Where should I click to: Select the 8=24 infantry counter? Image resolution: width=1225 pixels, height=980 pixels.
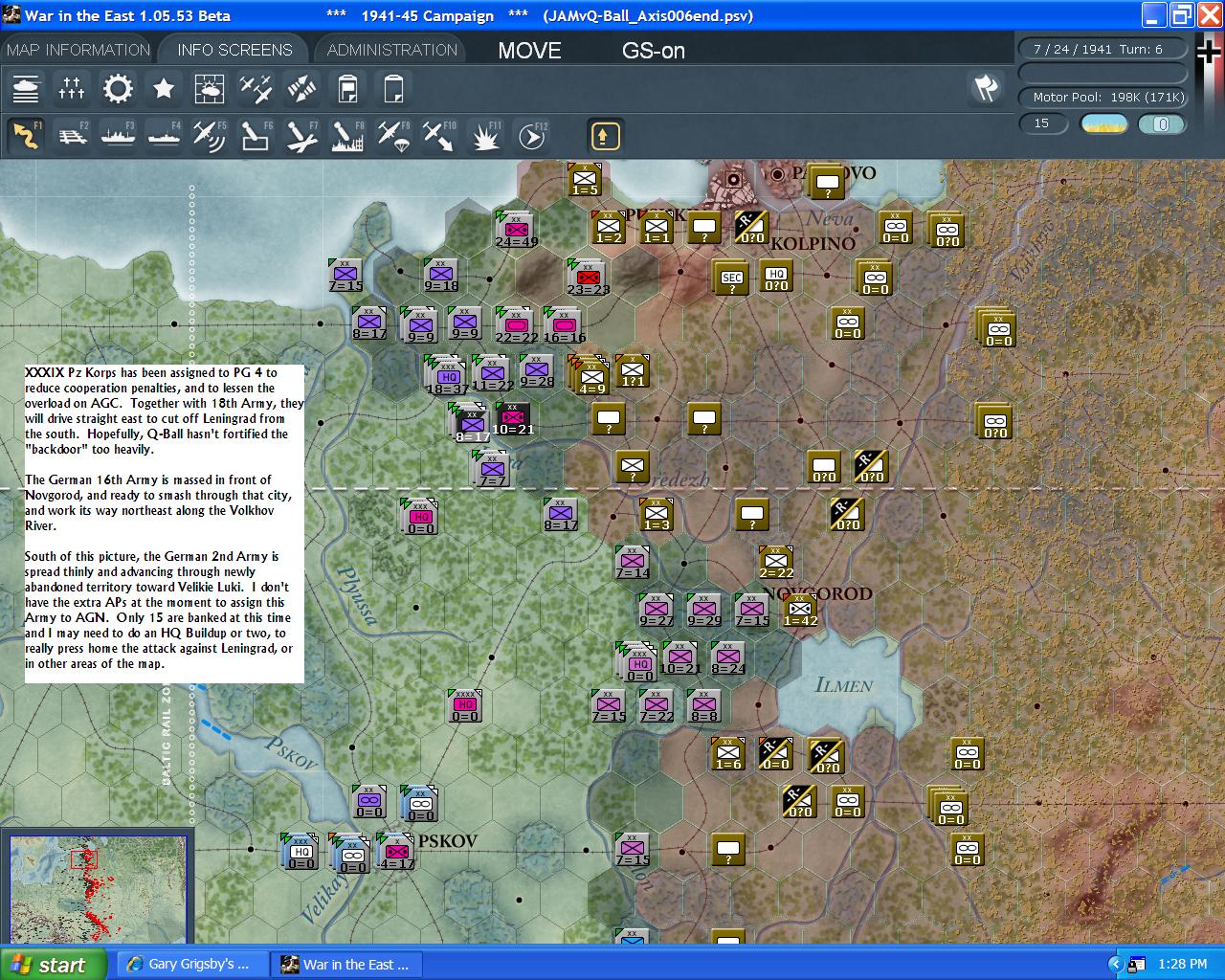(x=728, y=657)
